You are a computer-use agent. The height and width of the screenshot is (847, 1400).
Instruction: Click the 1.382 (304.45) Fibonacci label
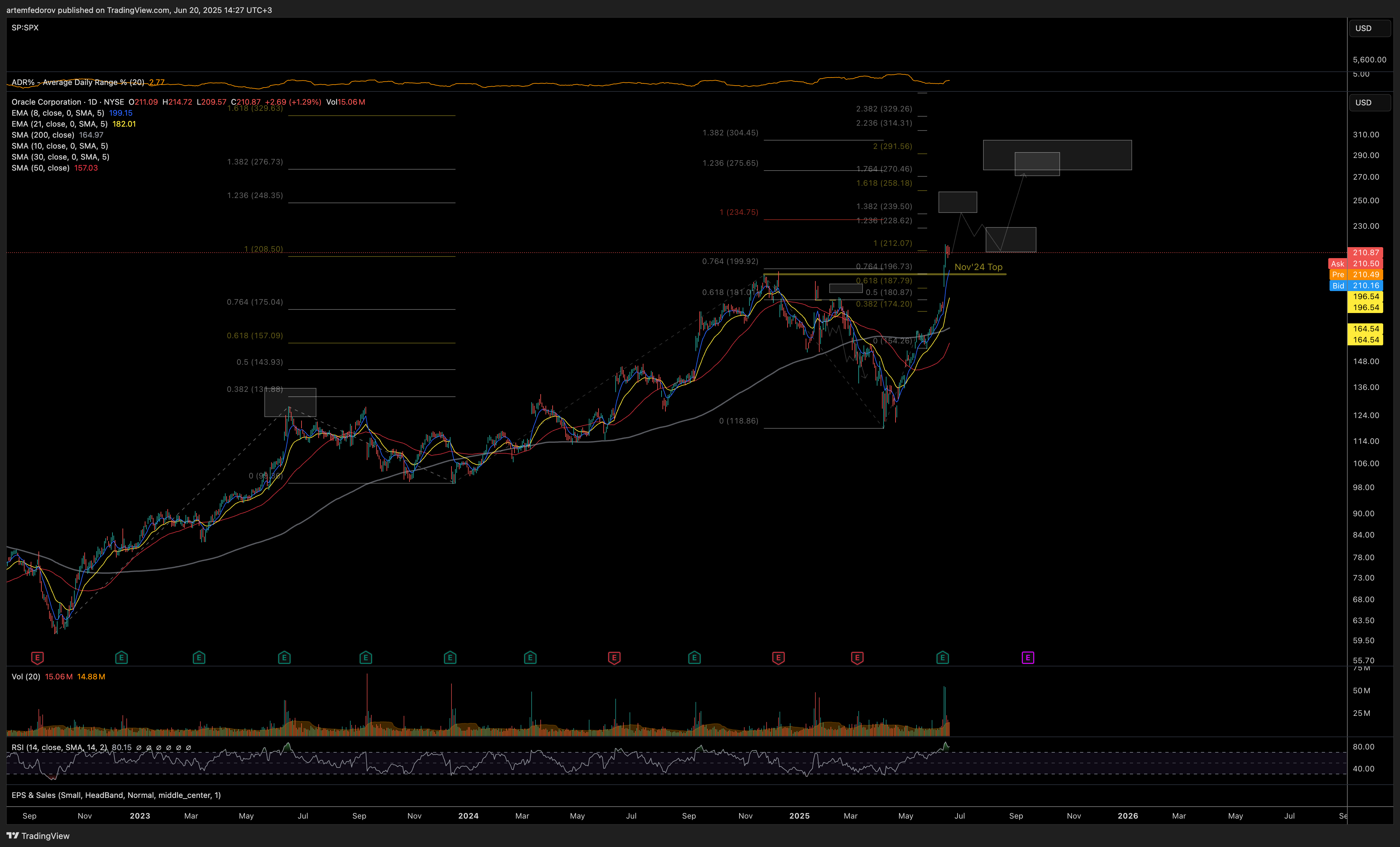[731, 133]
